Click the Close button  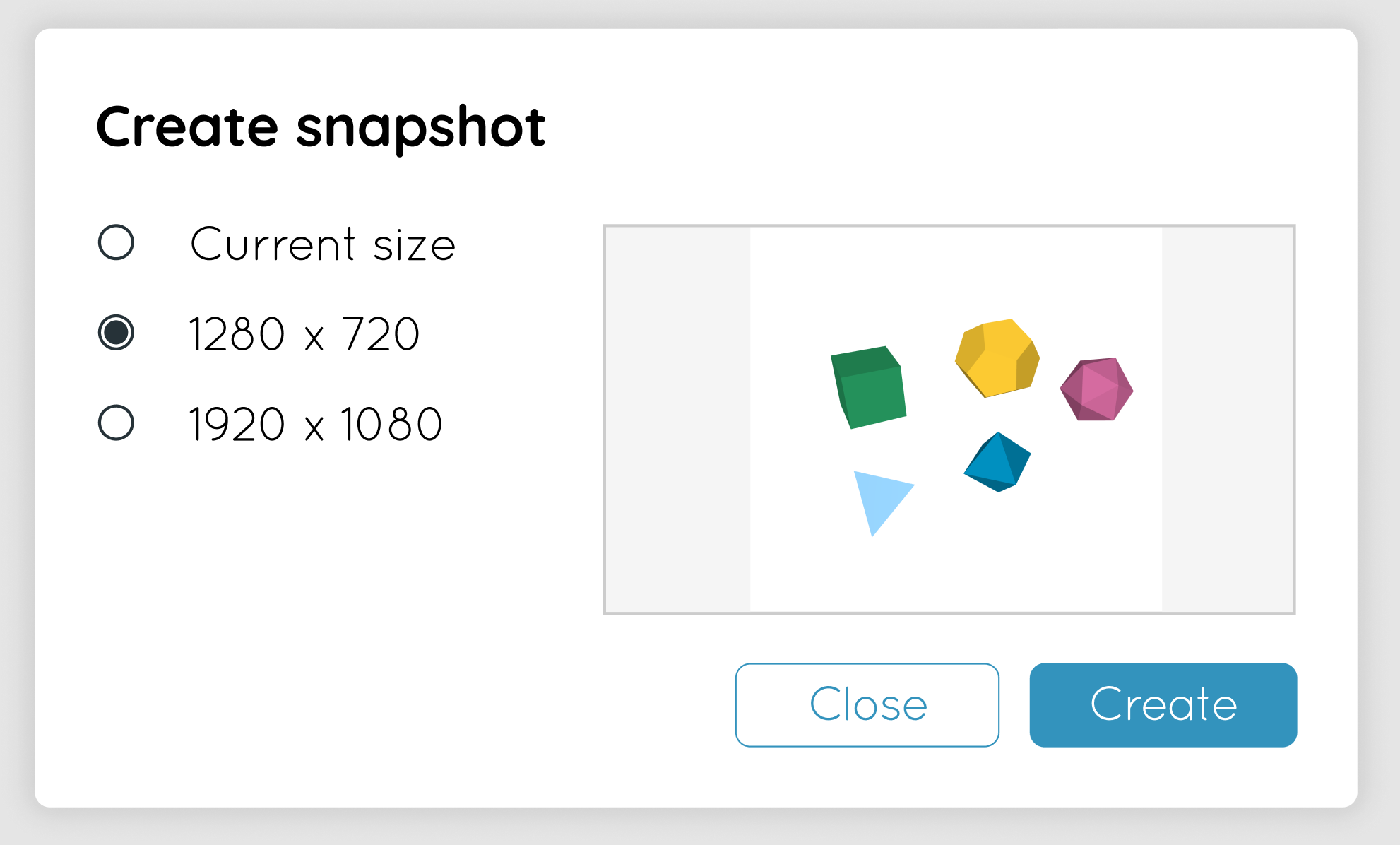(x=867, y=704)
